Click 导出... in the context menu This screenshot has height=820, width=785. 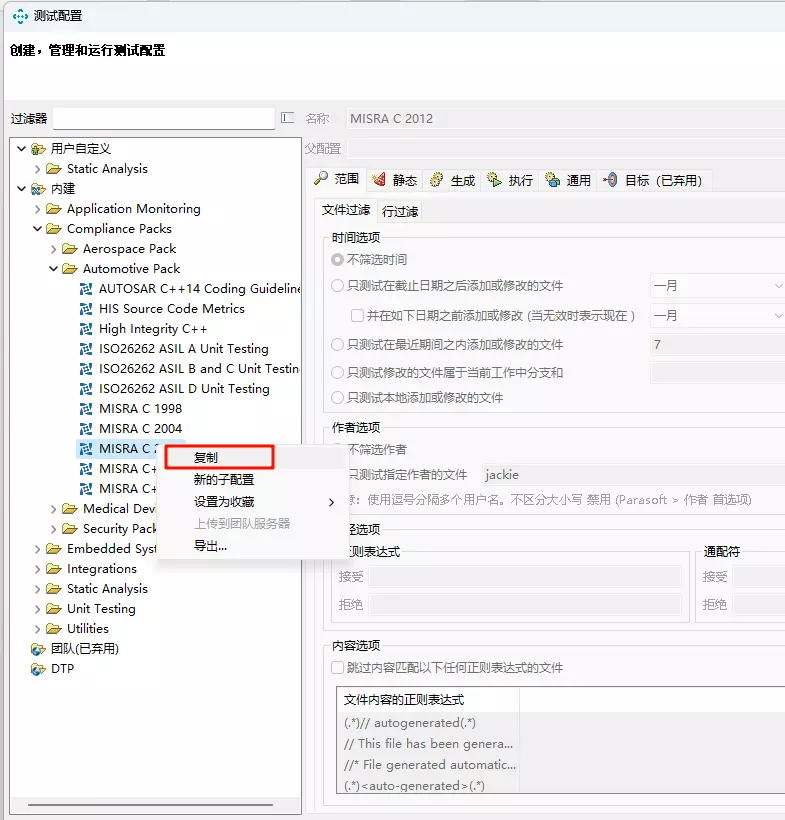(210, 546)
